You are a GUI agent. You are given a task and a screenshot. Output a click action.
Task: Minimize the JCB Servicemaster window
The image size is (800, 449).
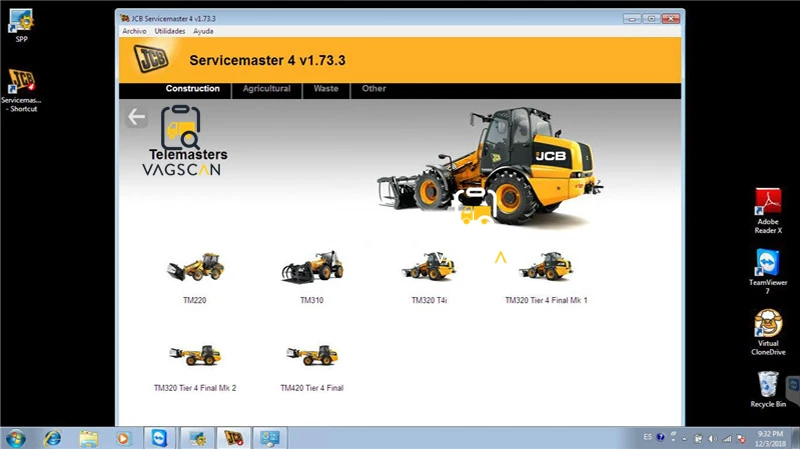(632, 19)
